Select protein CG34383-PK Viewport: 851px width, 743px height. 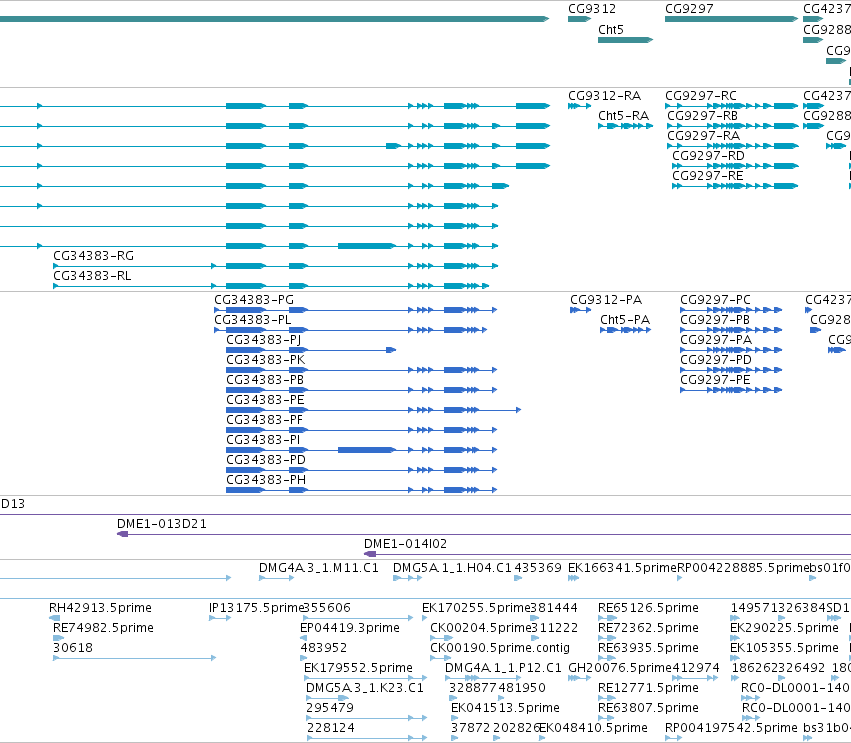coord(265,360)
